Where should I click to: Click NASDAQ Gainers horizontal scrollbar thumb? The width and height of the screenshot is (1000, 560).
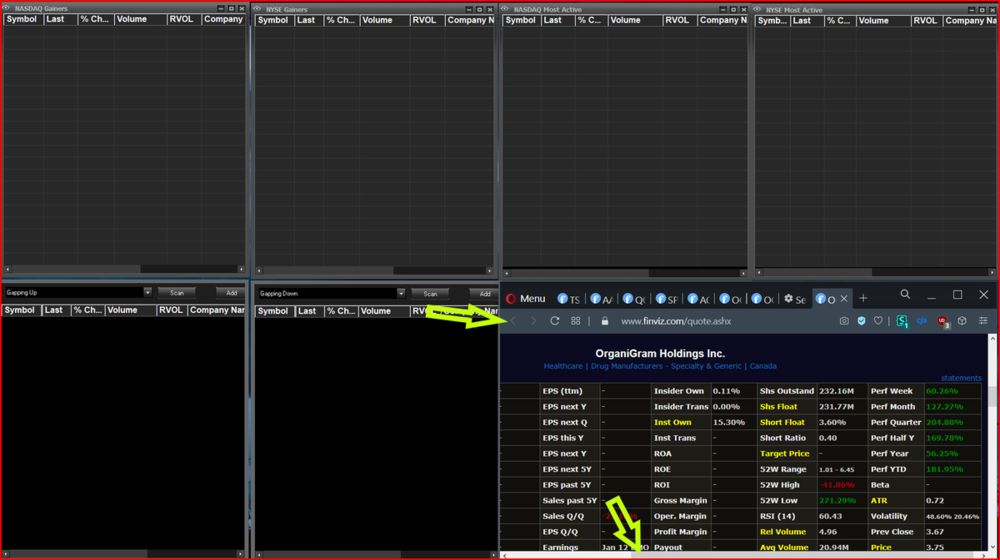click(x=76, y=269)
